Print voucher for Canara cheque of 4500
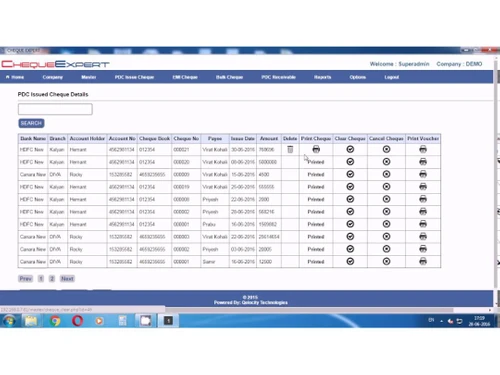Image resolution: width=500 pixels, height=375 pixels. [x=423, y=174]
